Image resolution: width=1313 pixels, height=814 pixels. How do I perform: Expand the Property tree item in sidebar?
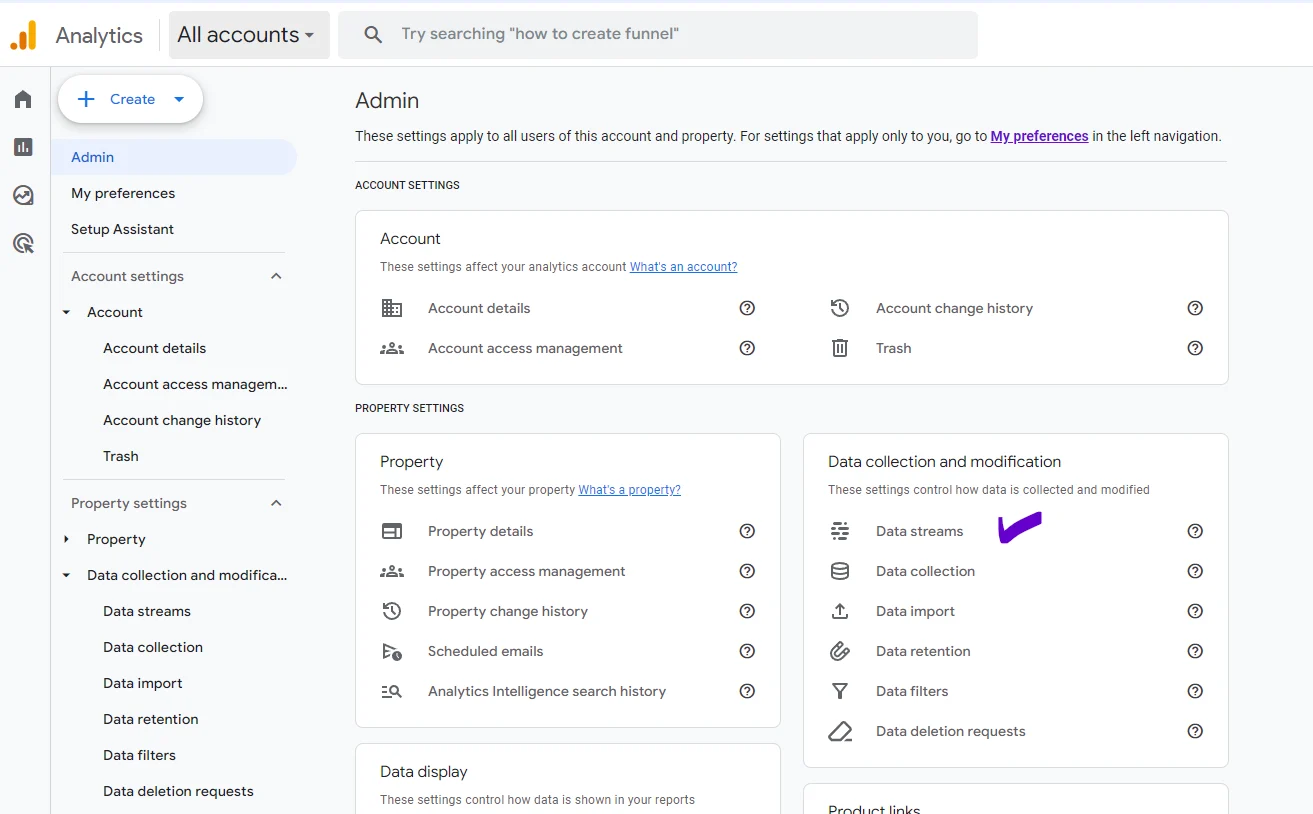tap(67, 539)
